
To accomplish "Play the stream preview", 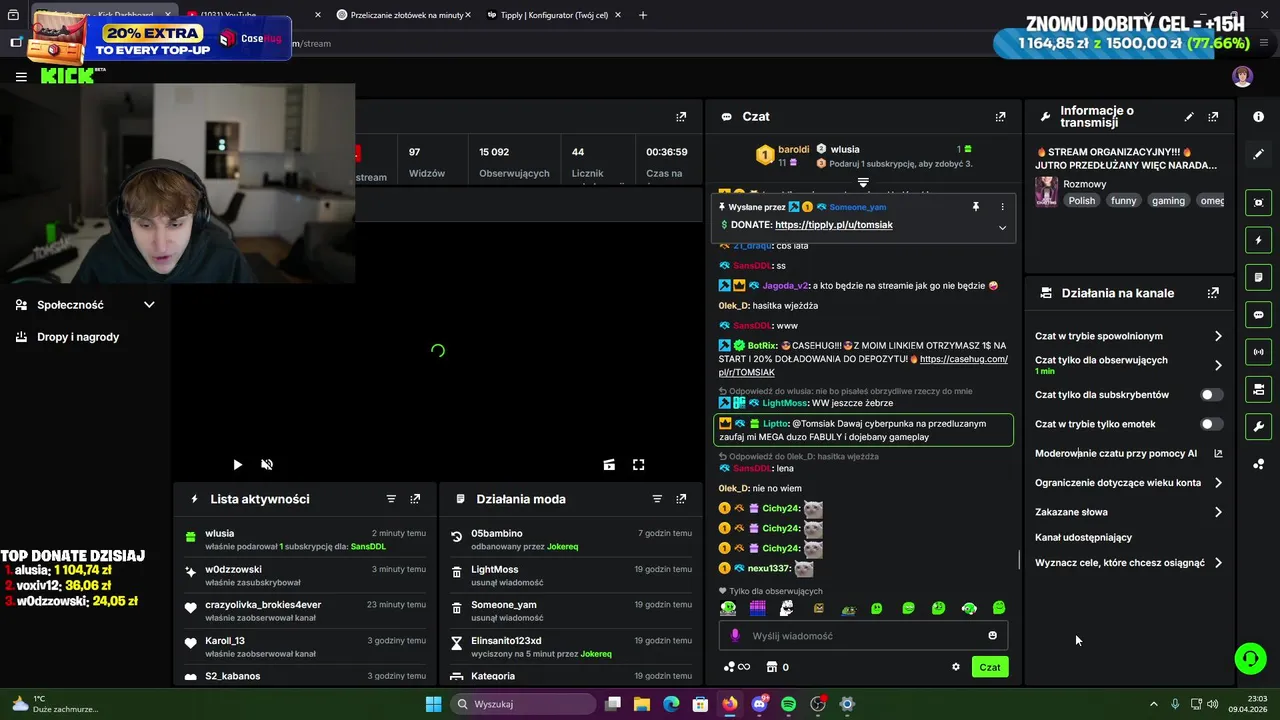I will coord(237,465).
